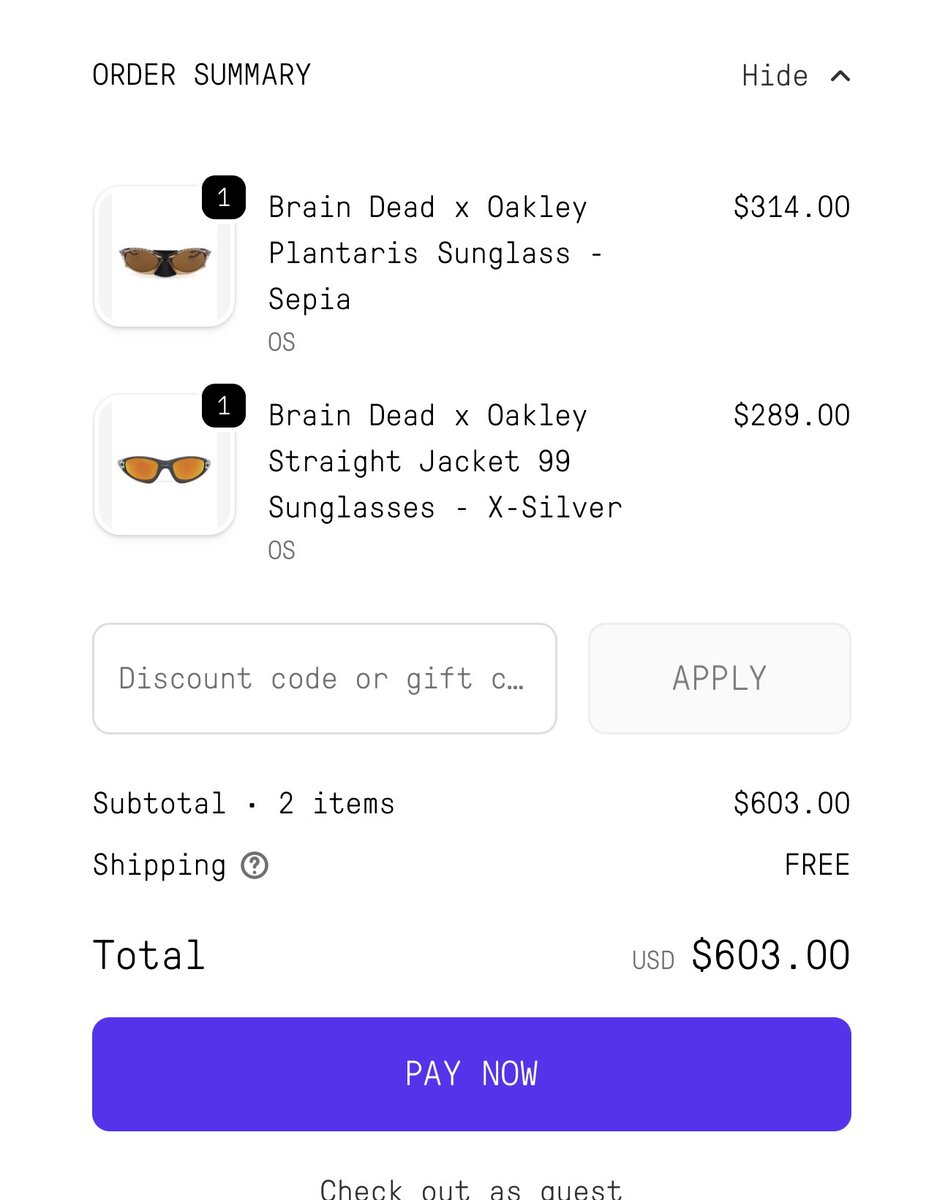Collapse order summary with the chevron arrow
This screenshot has width=937, height=1200.
[x=840, y=76]
